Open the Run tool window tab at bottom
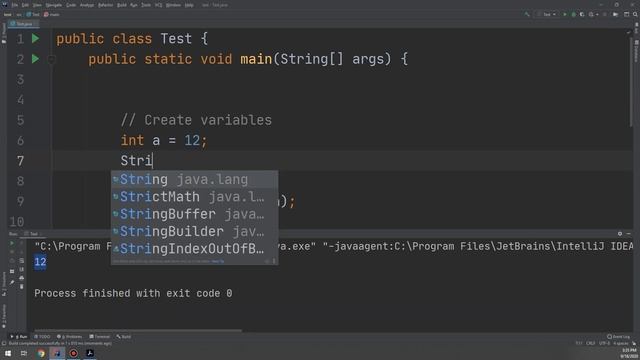Viewport: 640px width, 360px height. pos(19,337)
